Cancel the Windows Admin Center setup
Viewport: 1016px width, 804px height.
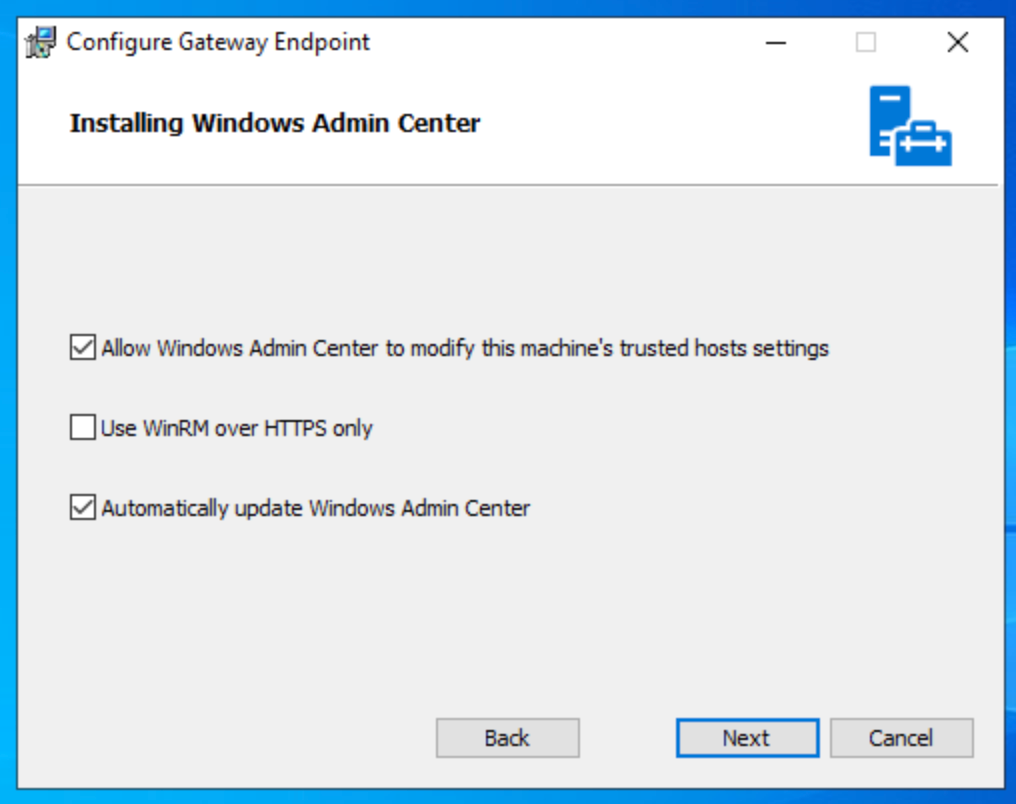click(900, 738)
